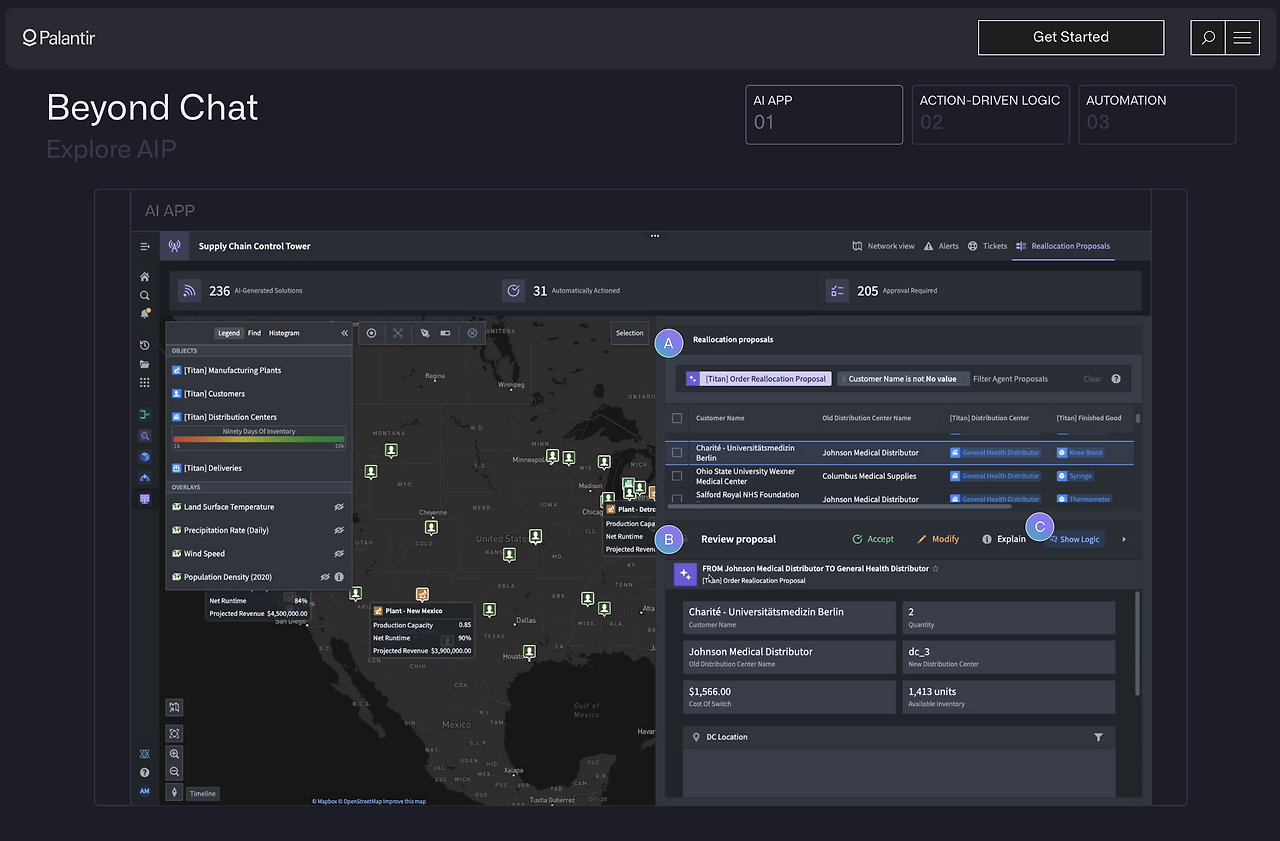1280x841 pixels.
Task: Open the map layers book icon
Action: (174, 707)
